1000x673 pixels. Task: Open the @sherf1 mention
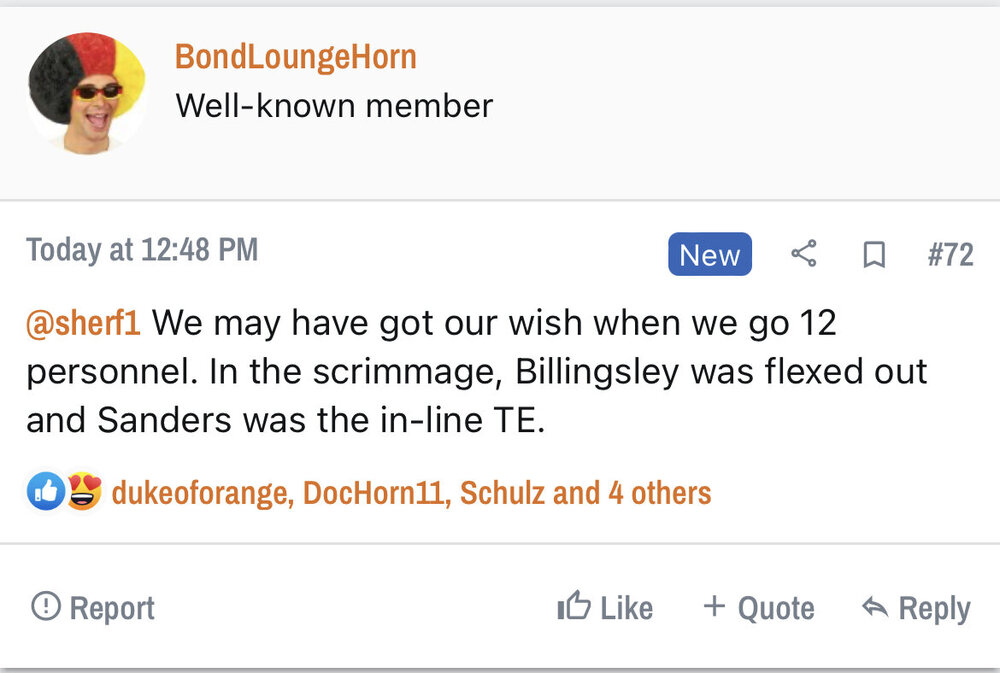[83, 323]
